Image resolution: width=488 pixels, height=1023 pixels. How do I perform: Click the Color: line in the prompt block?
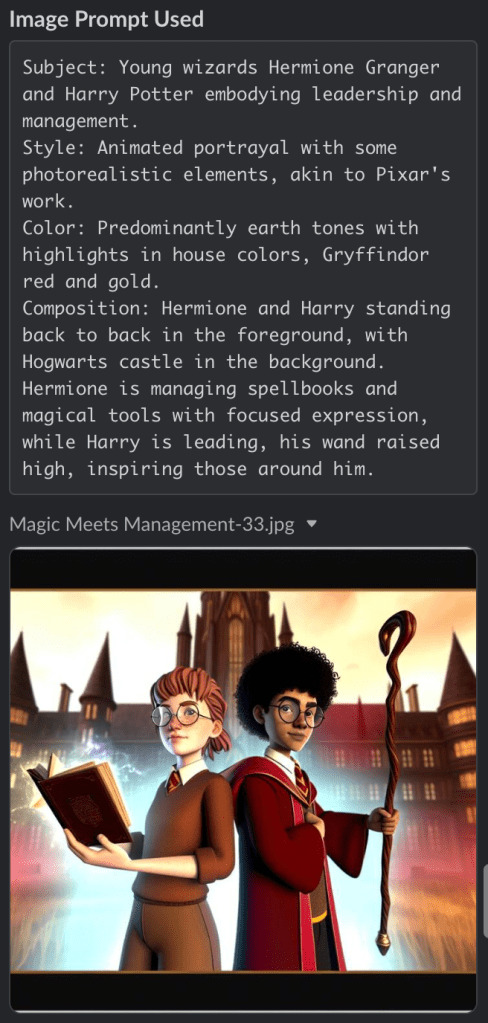pos(220,228)
